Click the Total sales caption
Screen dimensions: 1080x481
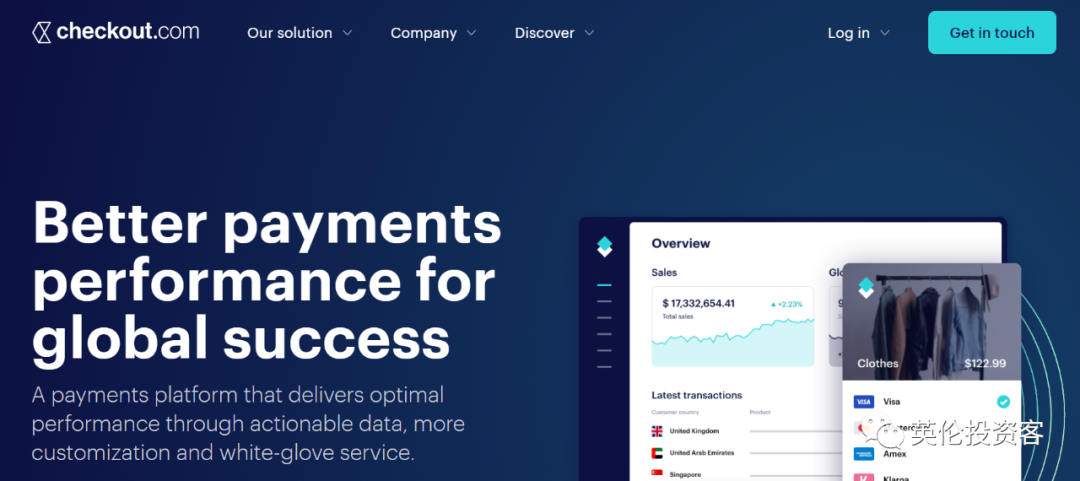point(678,316)
